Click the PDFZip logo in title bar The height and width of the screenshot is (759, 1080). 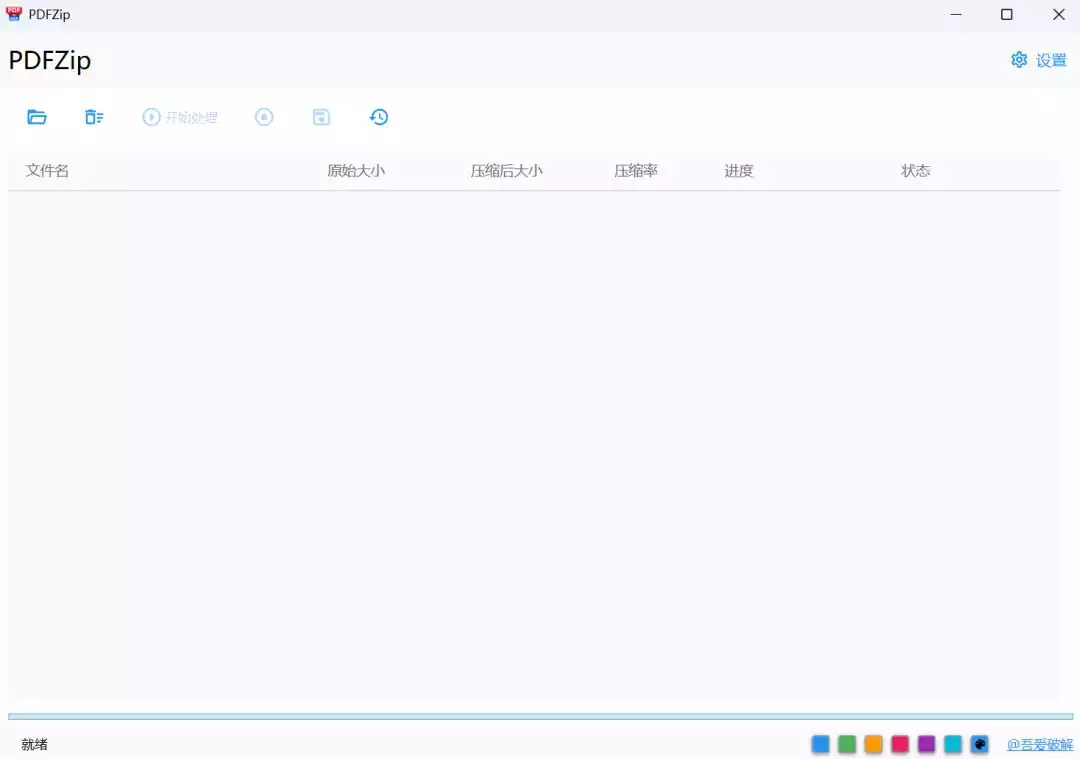14,14
